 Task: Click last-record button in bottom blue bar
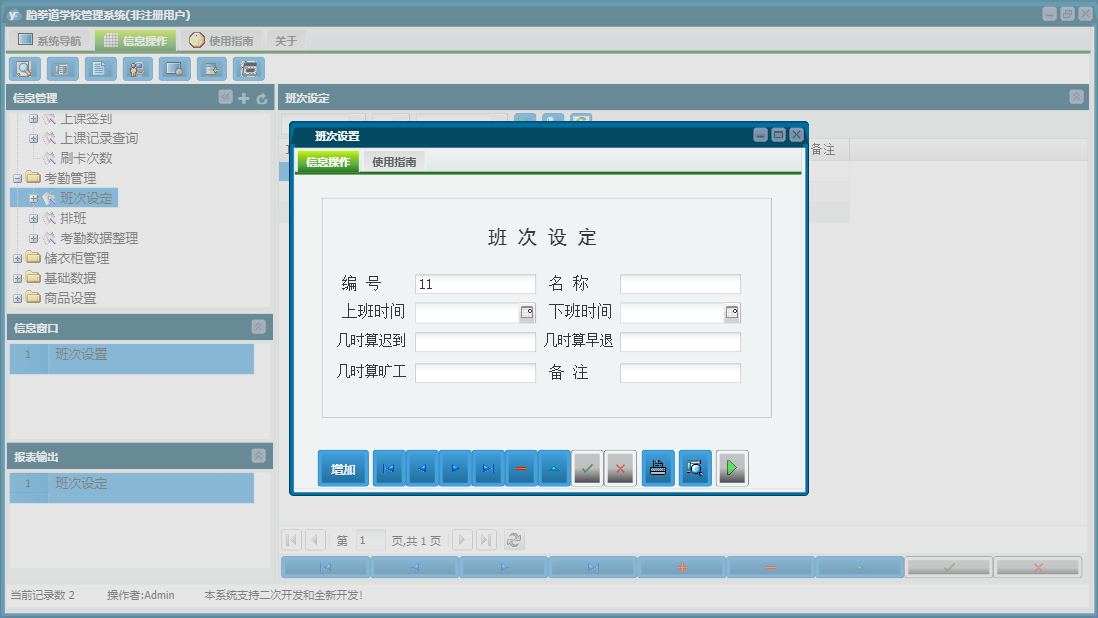(x=593, y=567)
